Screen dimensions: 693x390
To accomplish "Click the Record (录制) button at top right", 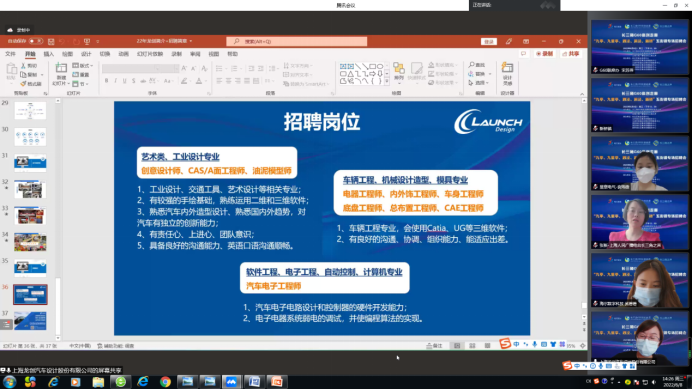I will point(544,54).
